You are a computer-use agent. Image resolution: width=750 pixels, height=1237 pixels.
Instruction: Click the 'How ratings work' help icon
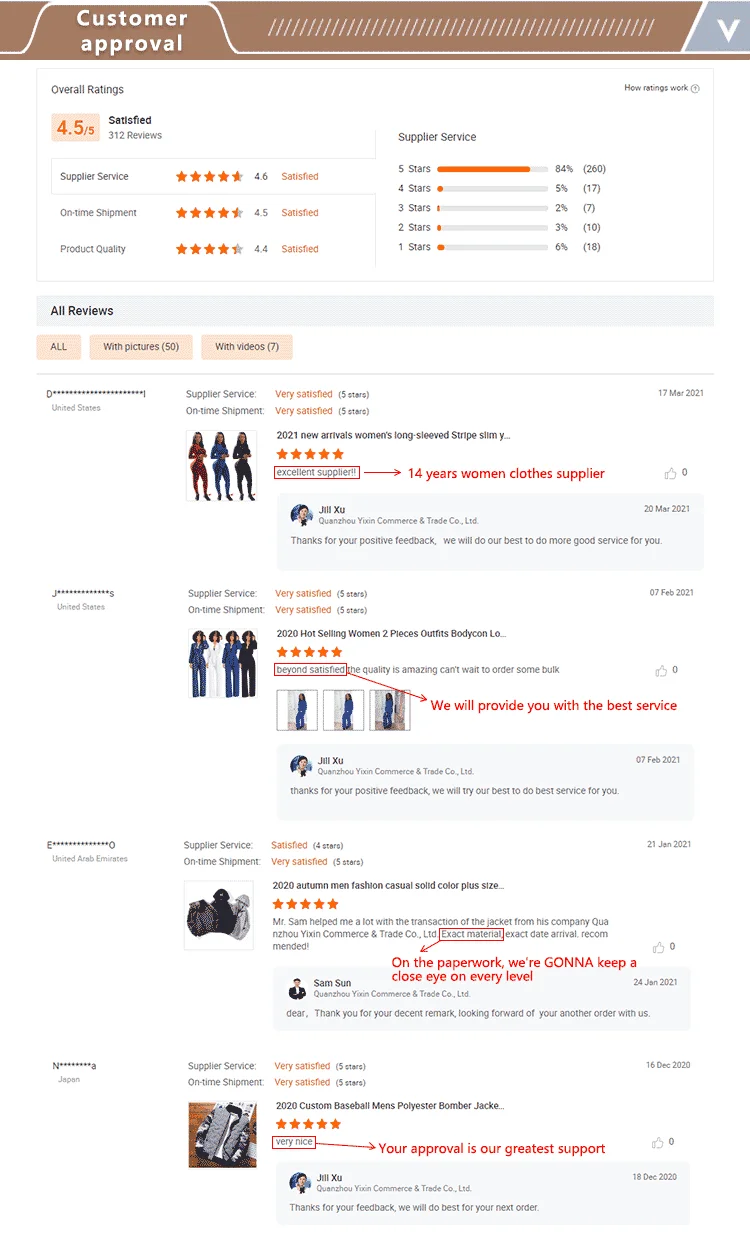[x=695, y=89]
